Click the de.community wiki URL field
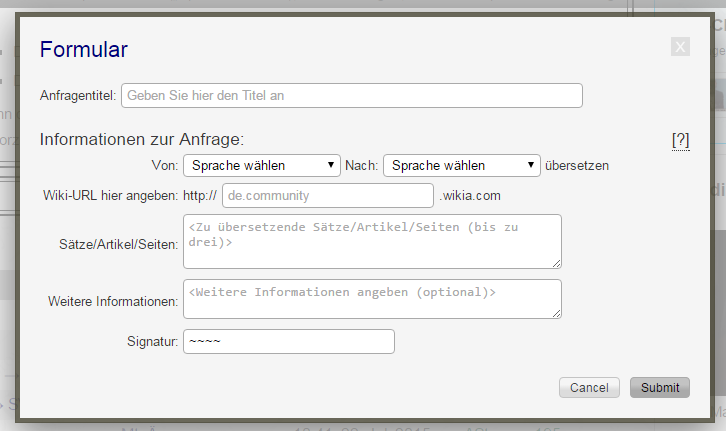This screenshot has width=726, height=431. click(x=328, y=195)
